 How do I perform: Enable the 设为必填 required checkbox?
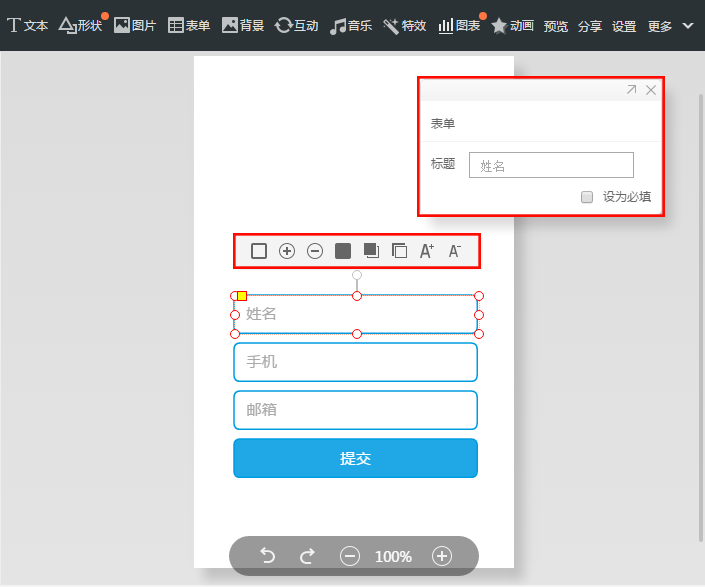click(x=587, y=197)
